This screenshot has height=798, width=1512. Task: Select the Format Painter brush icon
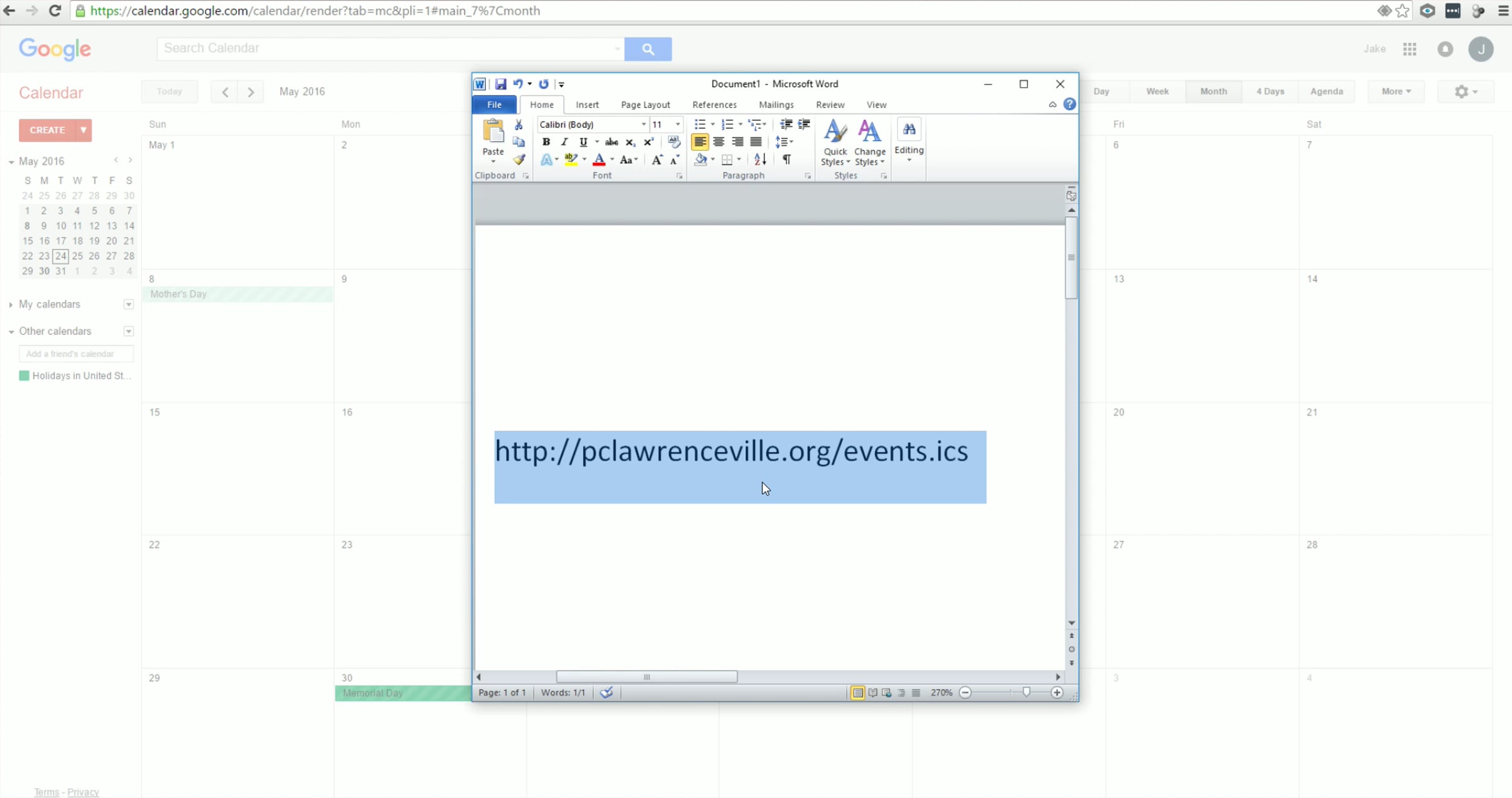click(x=518, y=159)
